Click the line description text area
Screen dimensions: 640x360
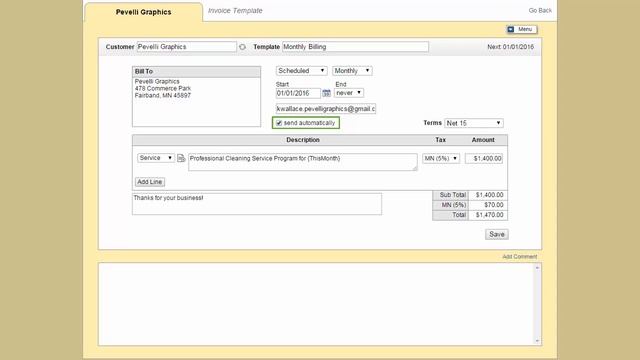click(x=303, y=162)
